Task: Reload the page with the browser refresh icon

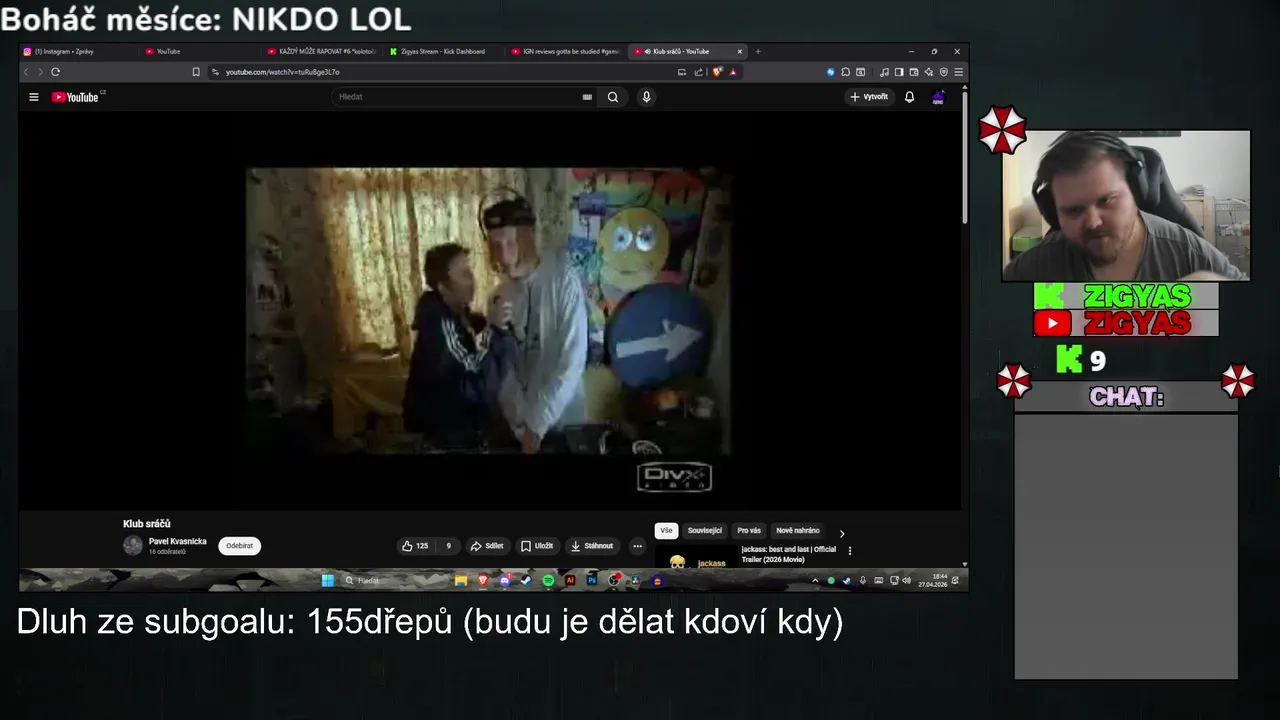Action: [x=55, y=72]
